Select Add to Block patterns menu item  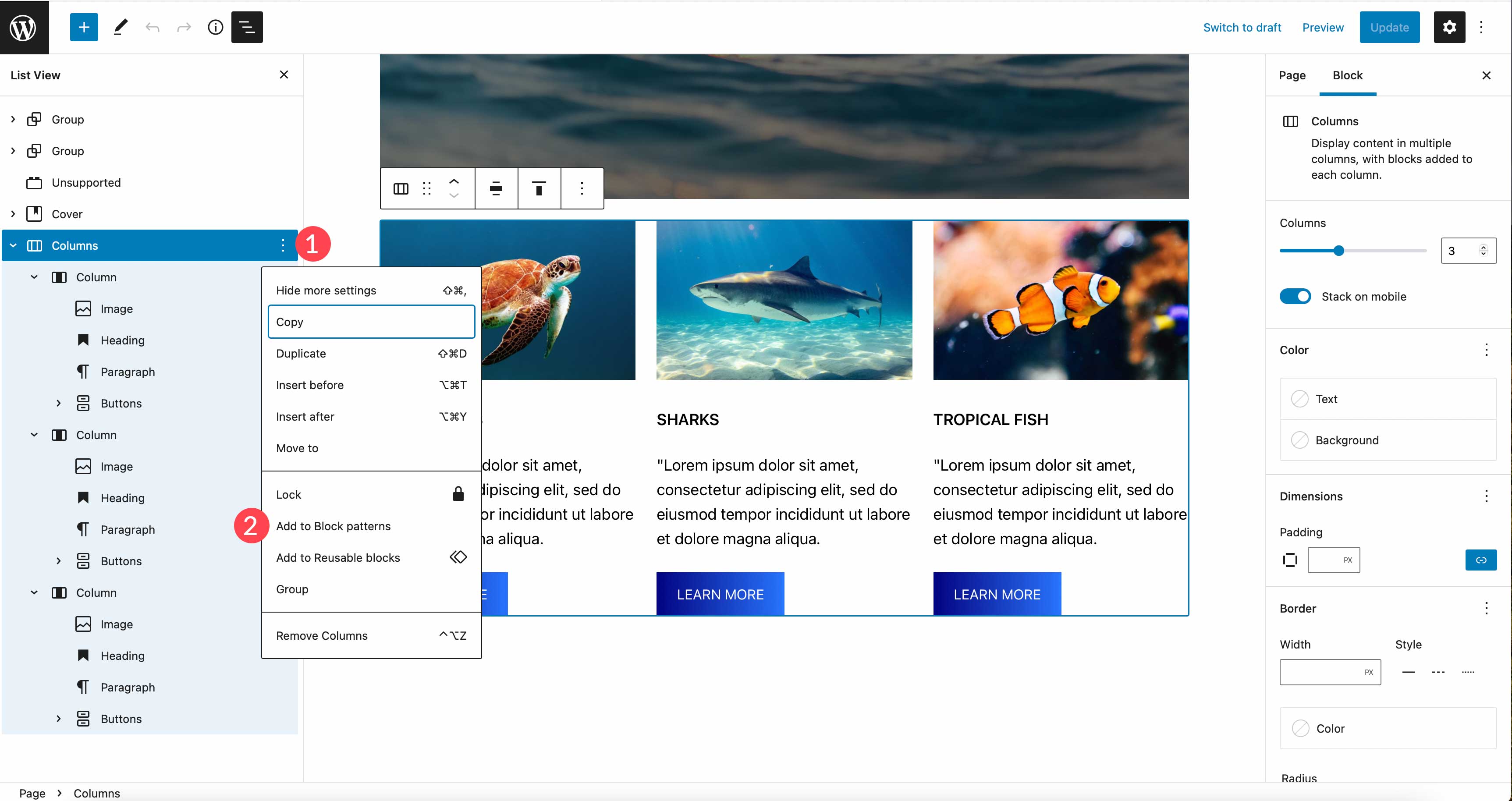tap(333, 525)
